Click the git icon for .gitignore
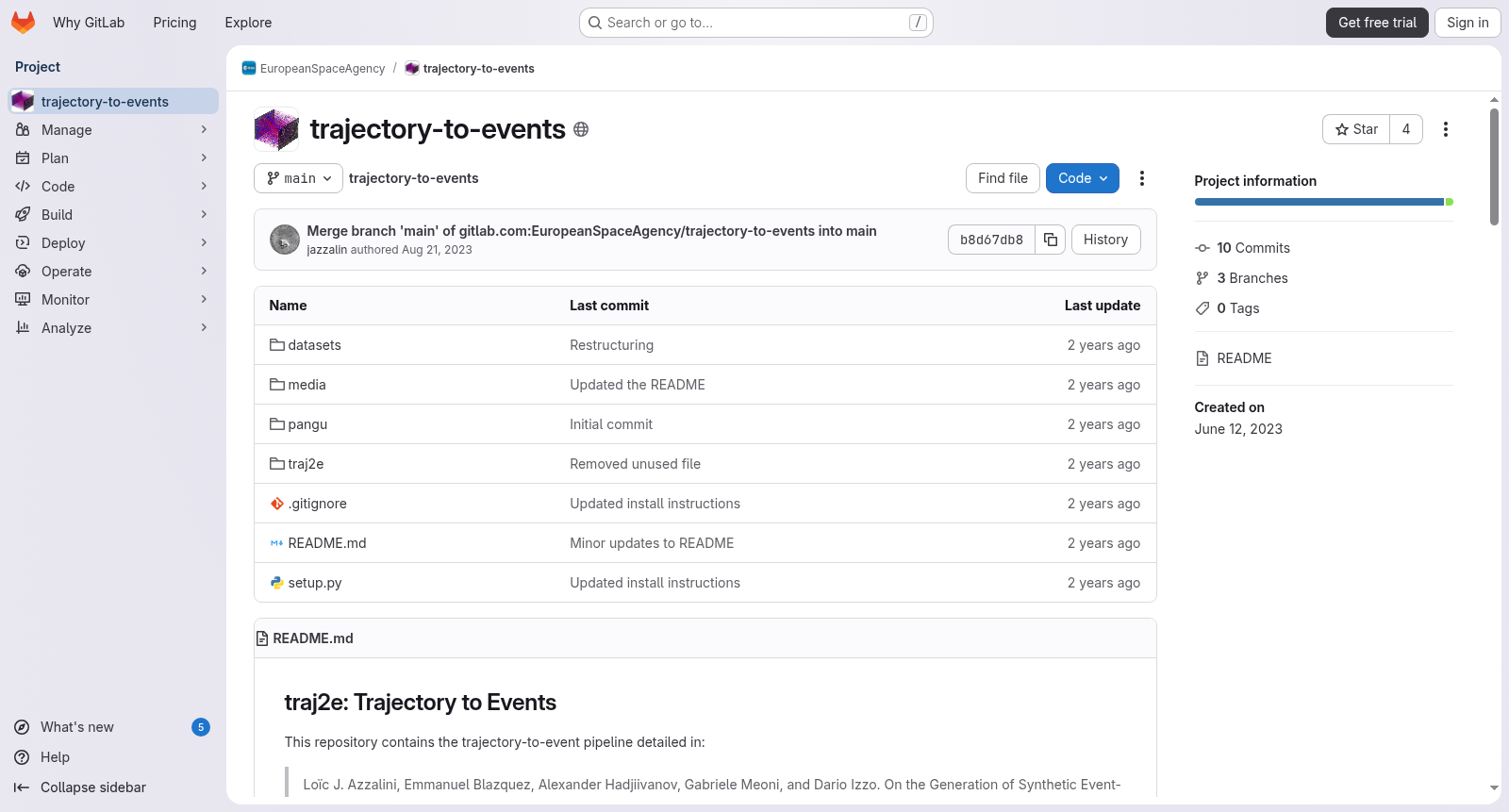 [277, 504]
